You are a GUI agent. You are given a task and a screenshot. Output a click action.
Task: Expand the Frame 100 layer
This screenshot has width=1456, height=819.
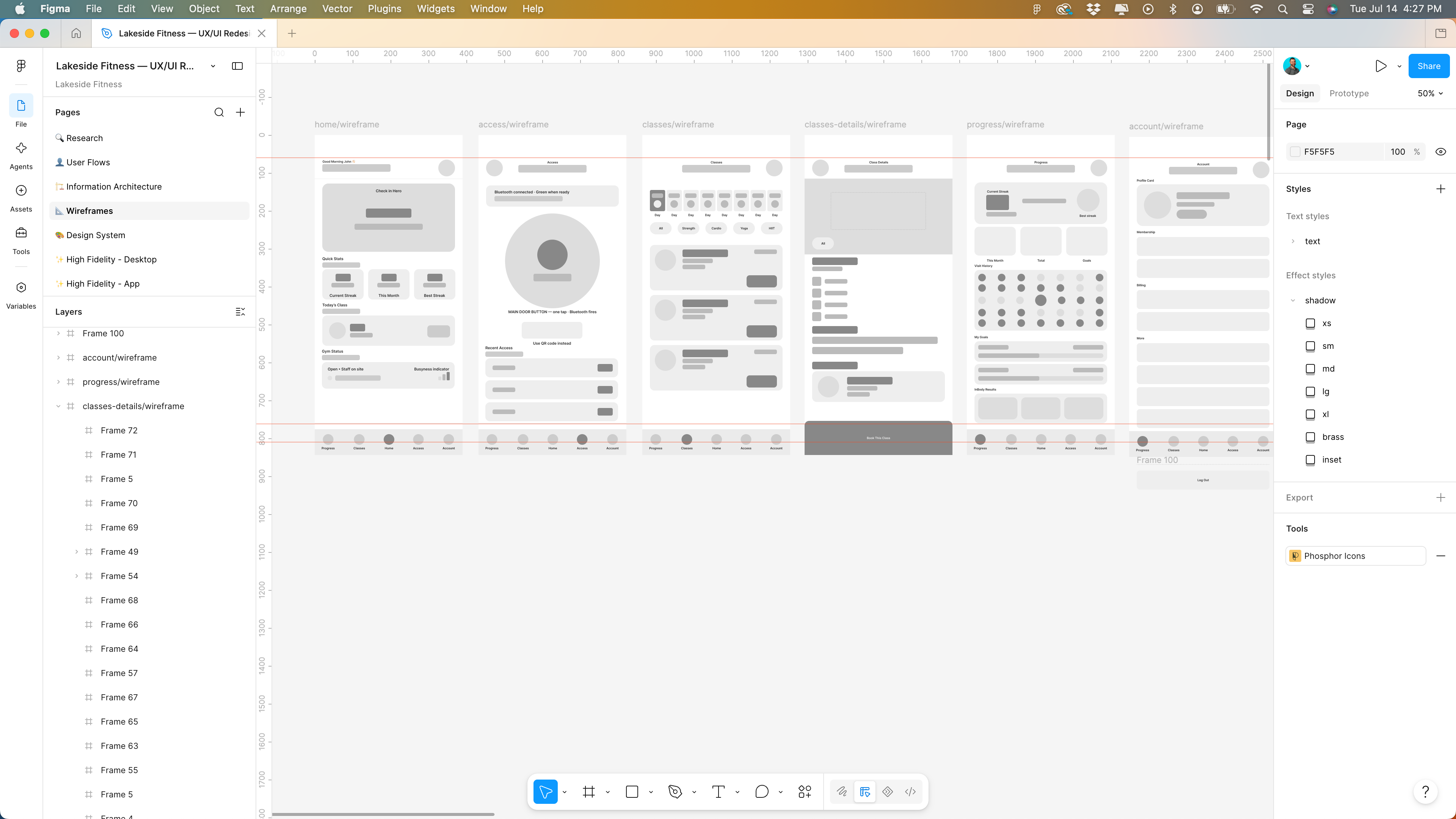click(x=58, y=334)
